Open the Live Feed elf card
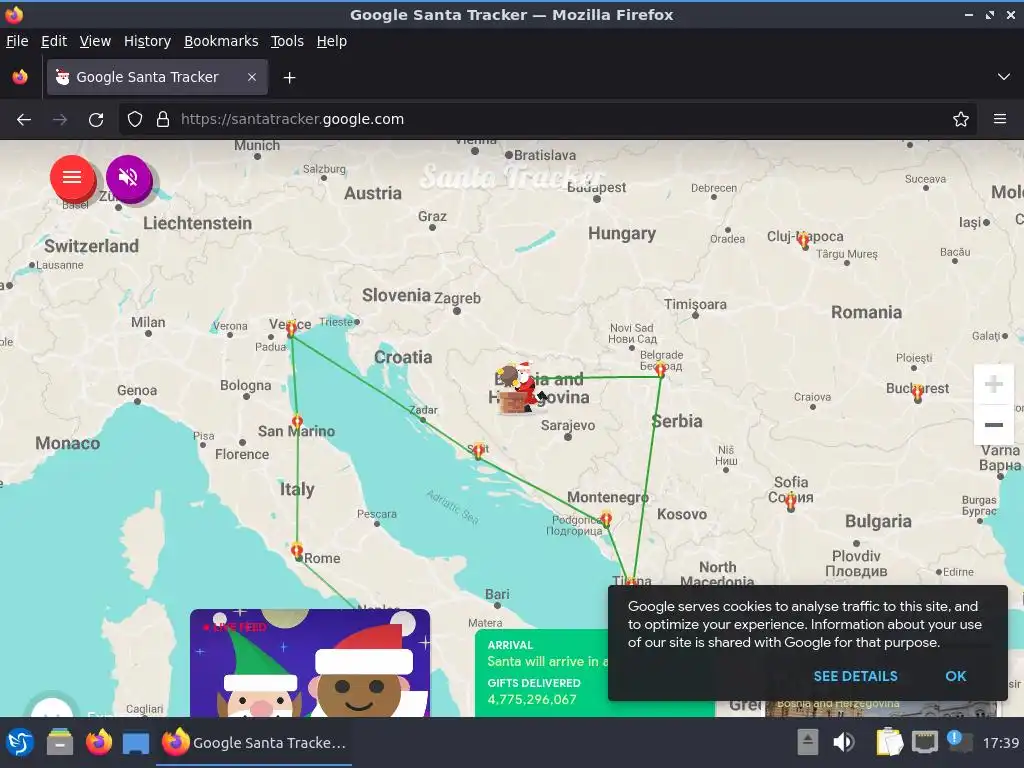1024x768 pixels. pos(310,663)
